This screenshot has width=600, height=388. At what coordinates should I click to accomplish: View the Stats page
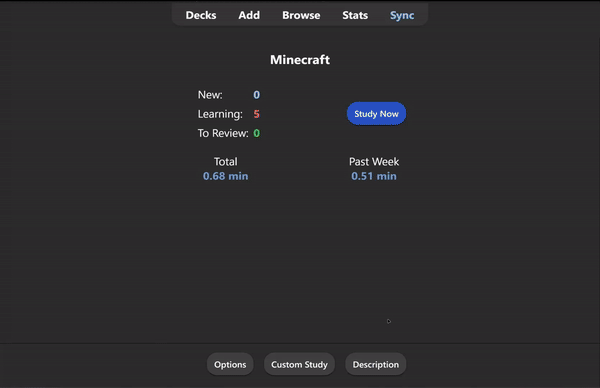(x=355, y=15)
